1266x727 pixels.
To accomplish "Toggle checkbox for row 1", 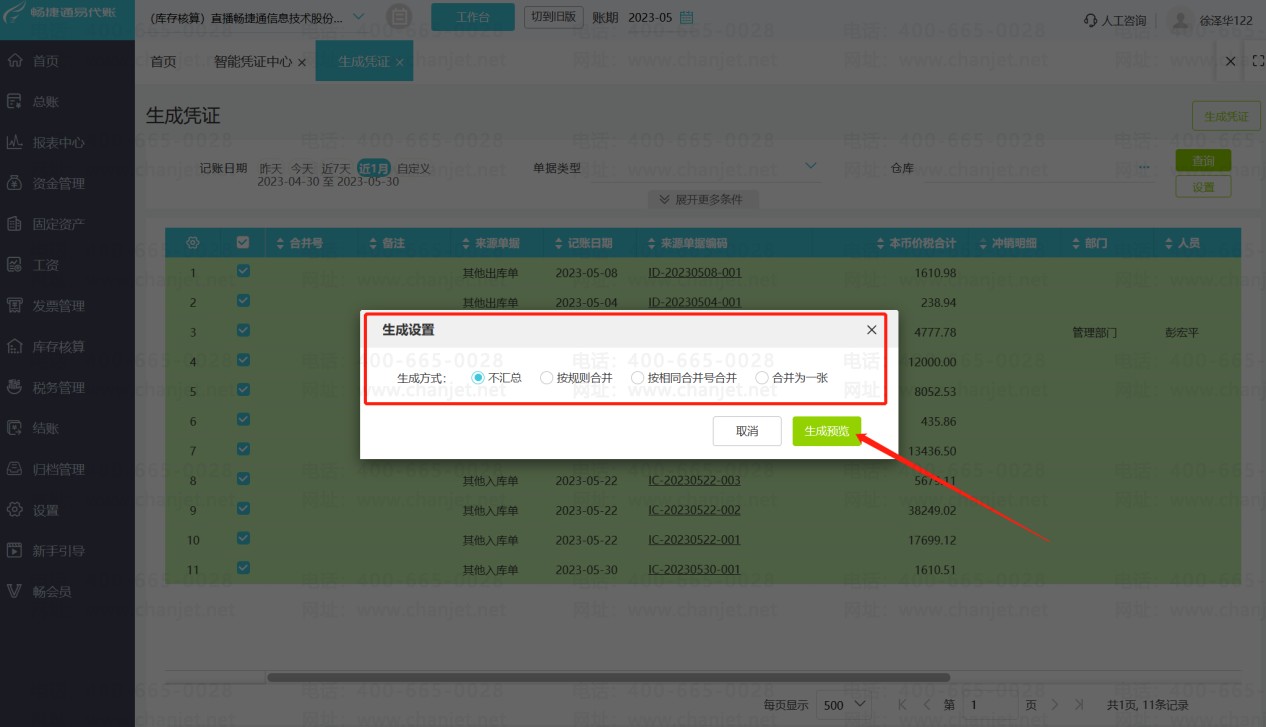I will coord(243,271).
